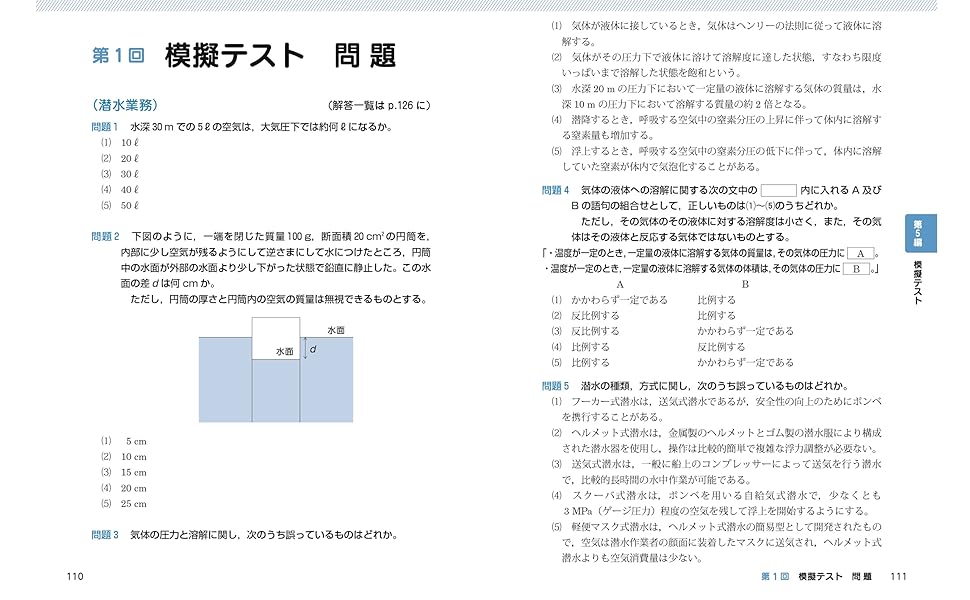Viewport: 970px width, 600px height.
Task: Click the '問題2' question label
Action: click(x=105, y=236)
